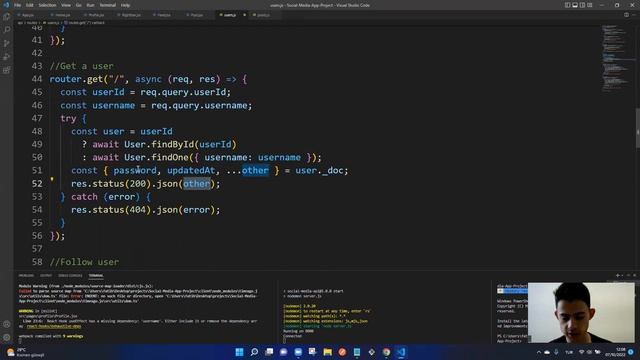Image resolution: width=640 pixels, height=360 pixels.
Task: Click the lightbulb on line 52
Action: (52, 179)
